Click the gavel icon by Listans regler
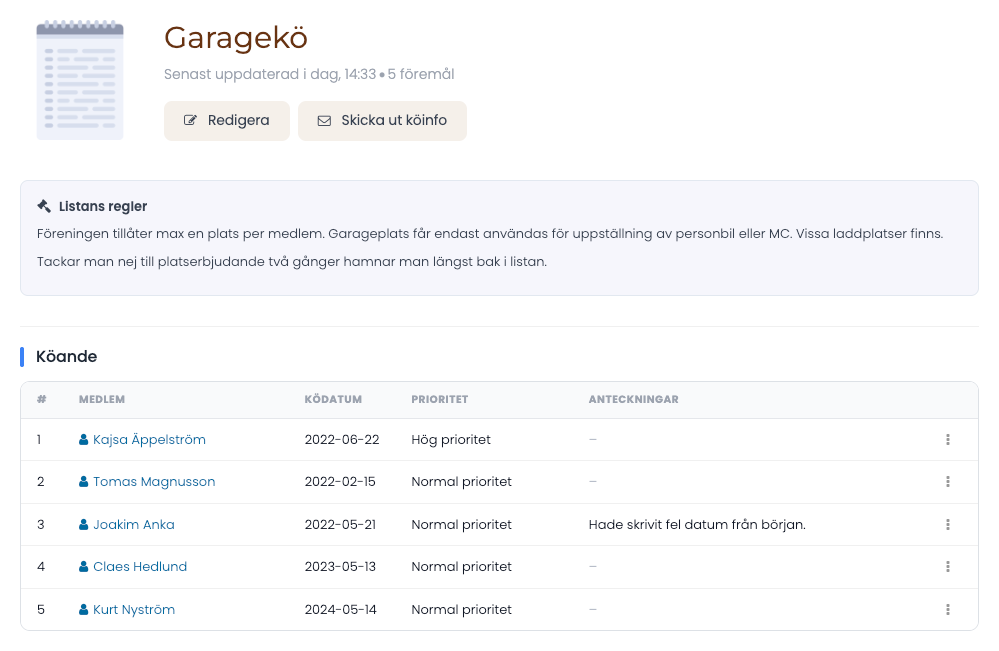 [x=44, y=206]
